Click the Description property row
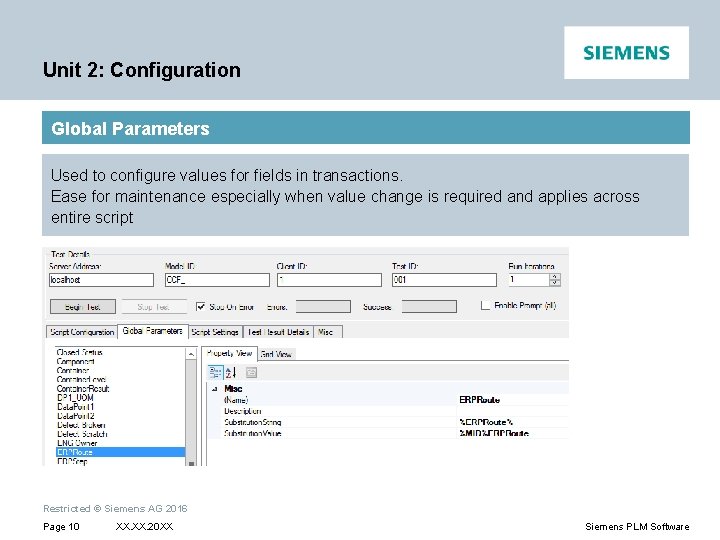Image resolution: width=720 pixels, height=540 pixels. [395, 411]
